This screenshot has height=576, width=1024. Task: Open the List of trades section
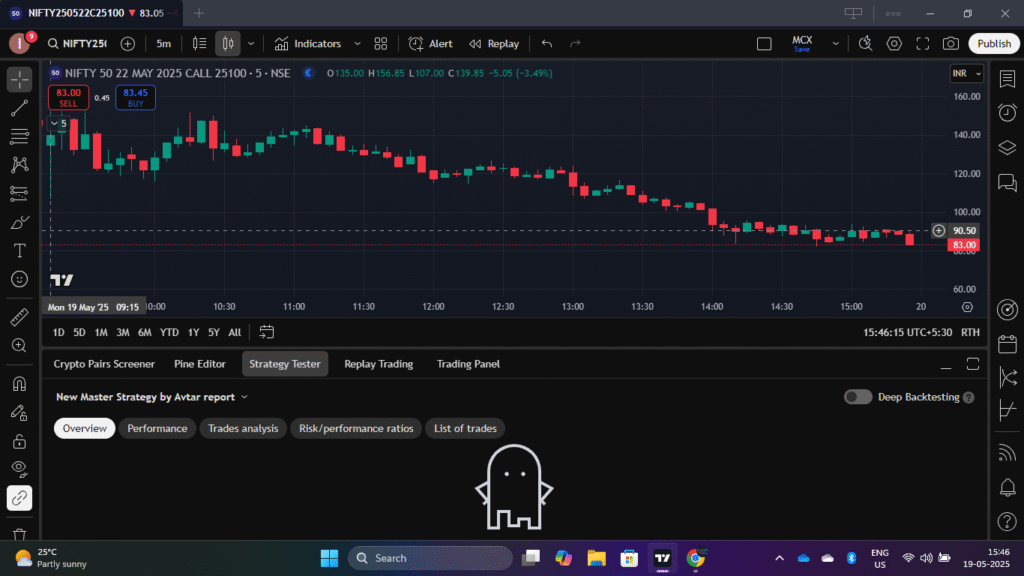click(465, 428)
